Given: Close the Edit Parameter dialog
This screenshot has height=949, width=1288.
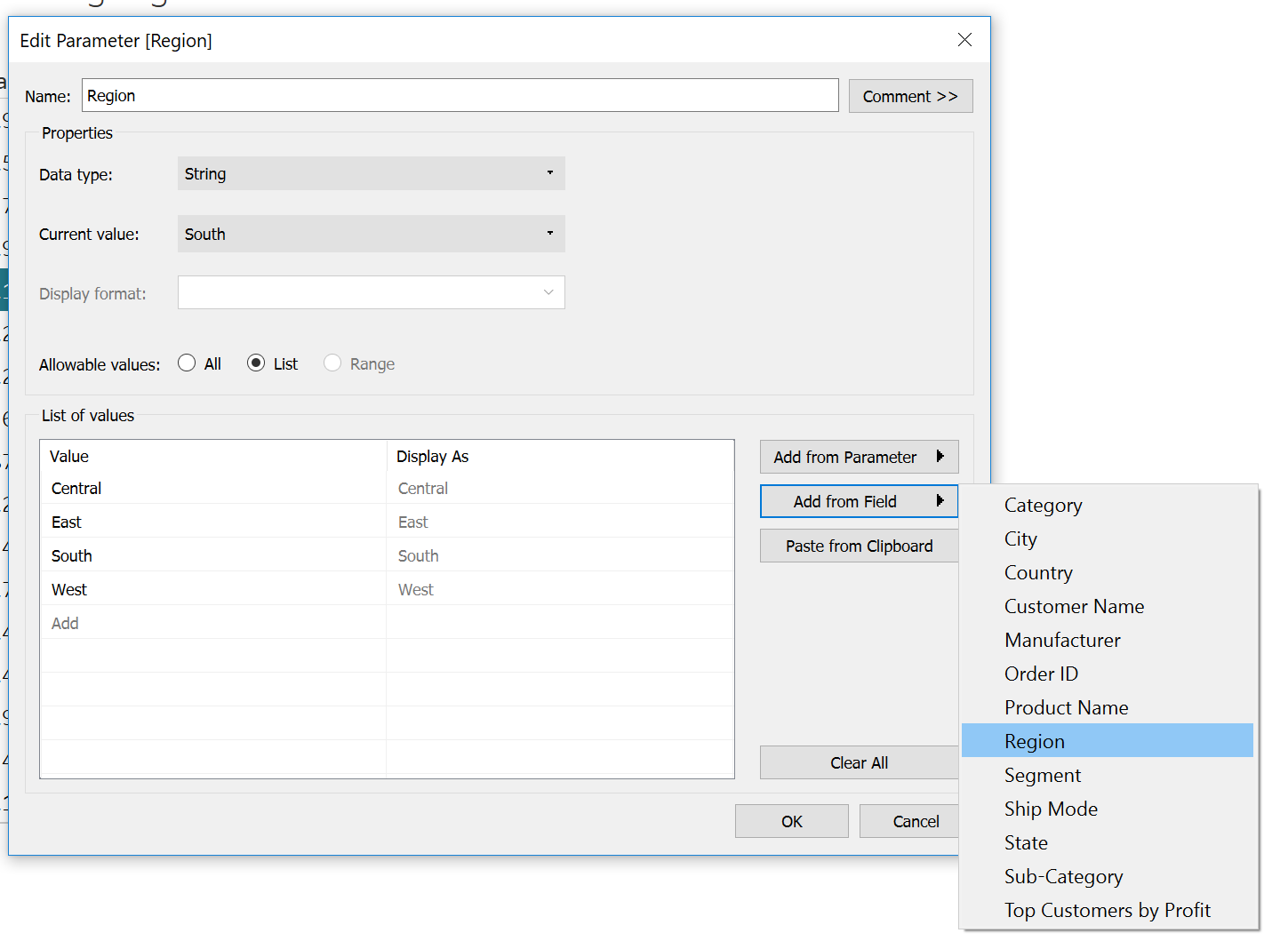Looking at the screenshot, I should (x=964, y=40).
